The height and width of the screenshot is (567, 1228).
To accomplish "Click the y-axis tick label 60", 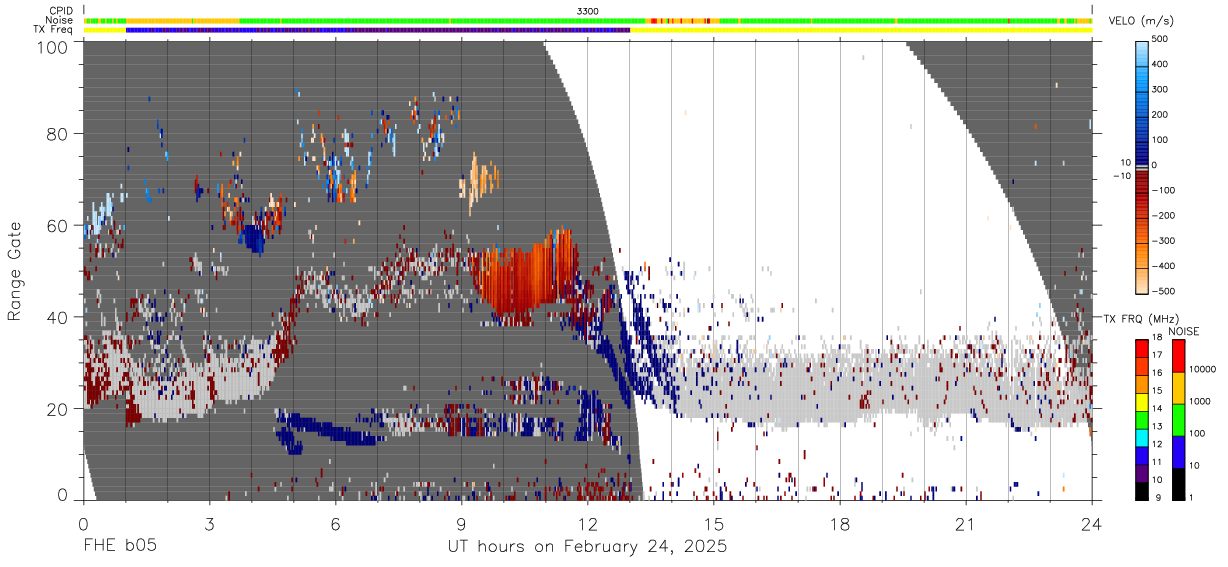I will tap(59, 225).
